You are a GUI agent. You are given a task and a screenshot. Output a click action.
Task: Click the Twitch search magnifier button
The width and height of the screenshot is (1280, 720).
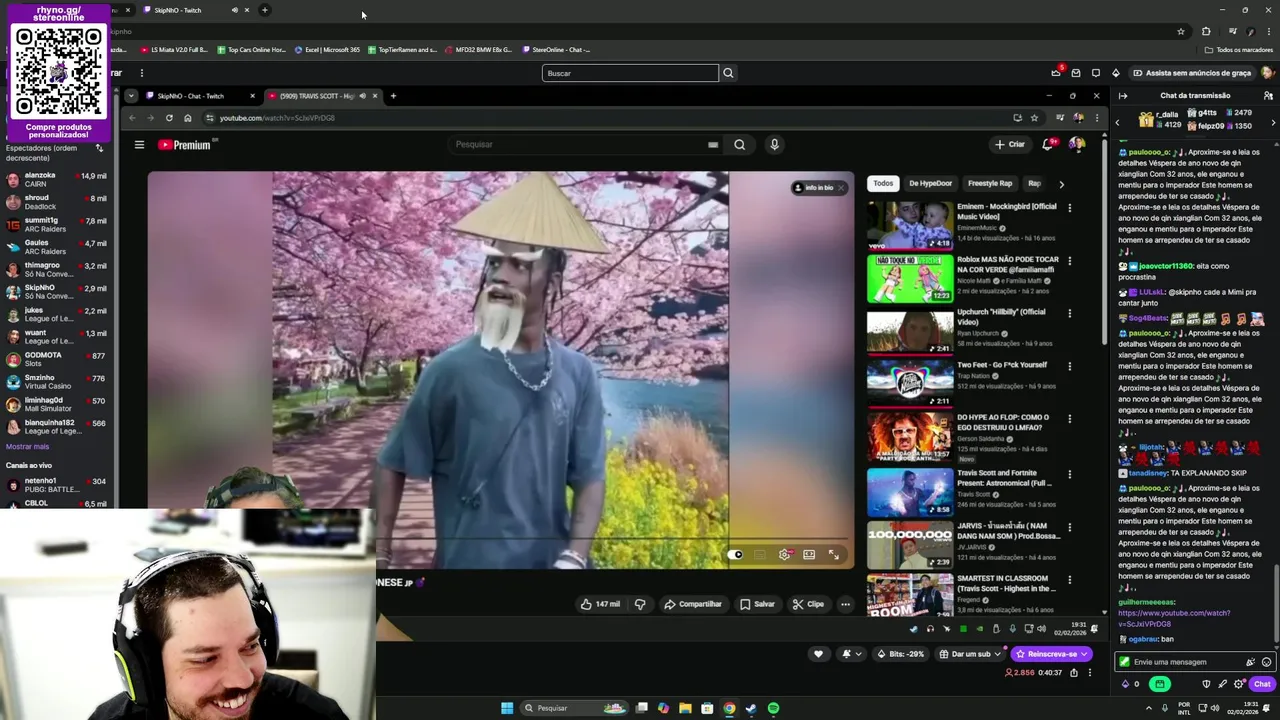coord(728,73)
